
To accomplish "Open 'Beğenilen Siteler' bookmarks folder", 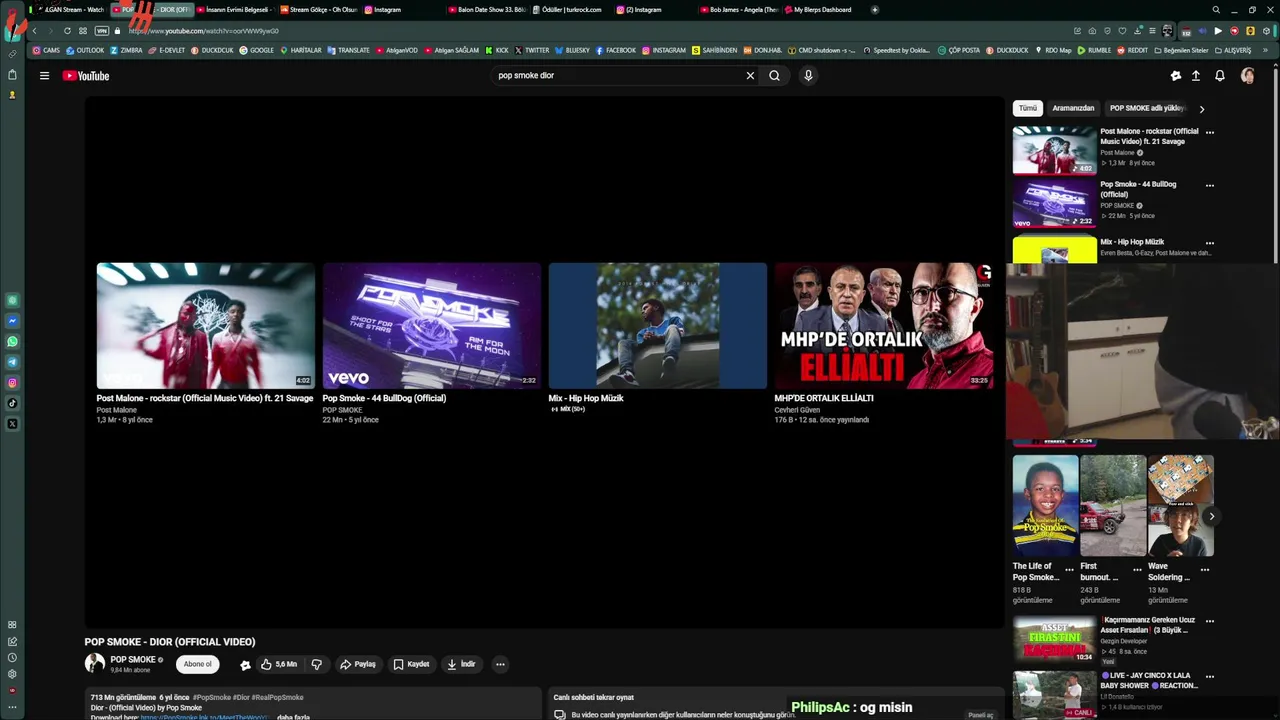I will pyautogui.click(x=1181, y=50).
